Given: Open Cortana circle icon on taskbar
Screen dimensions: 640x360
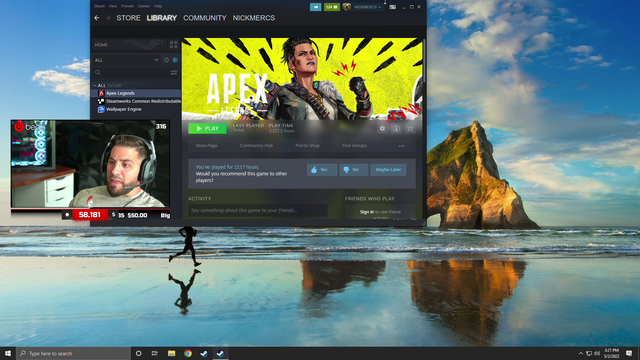Looking at the screenshot, I should coord(138,353).
